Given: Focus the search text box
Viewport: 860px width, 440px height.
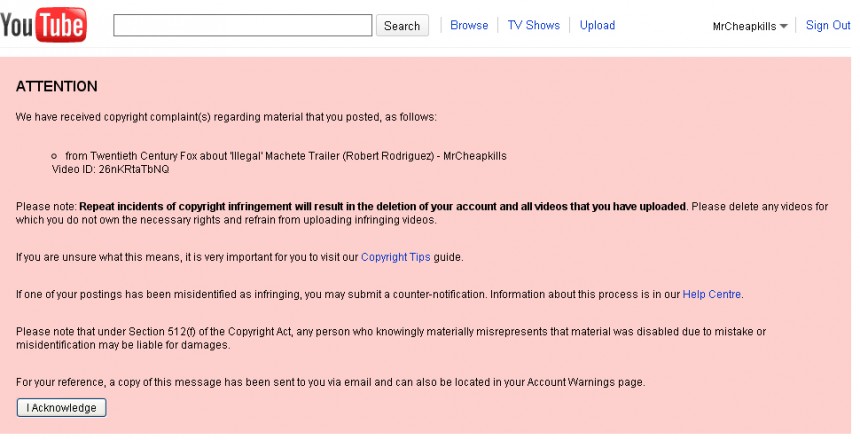Looking at the screenshot, I should click(x=242, y=26).
